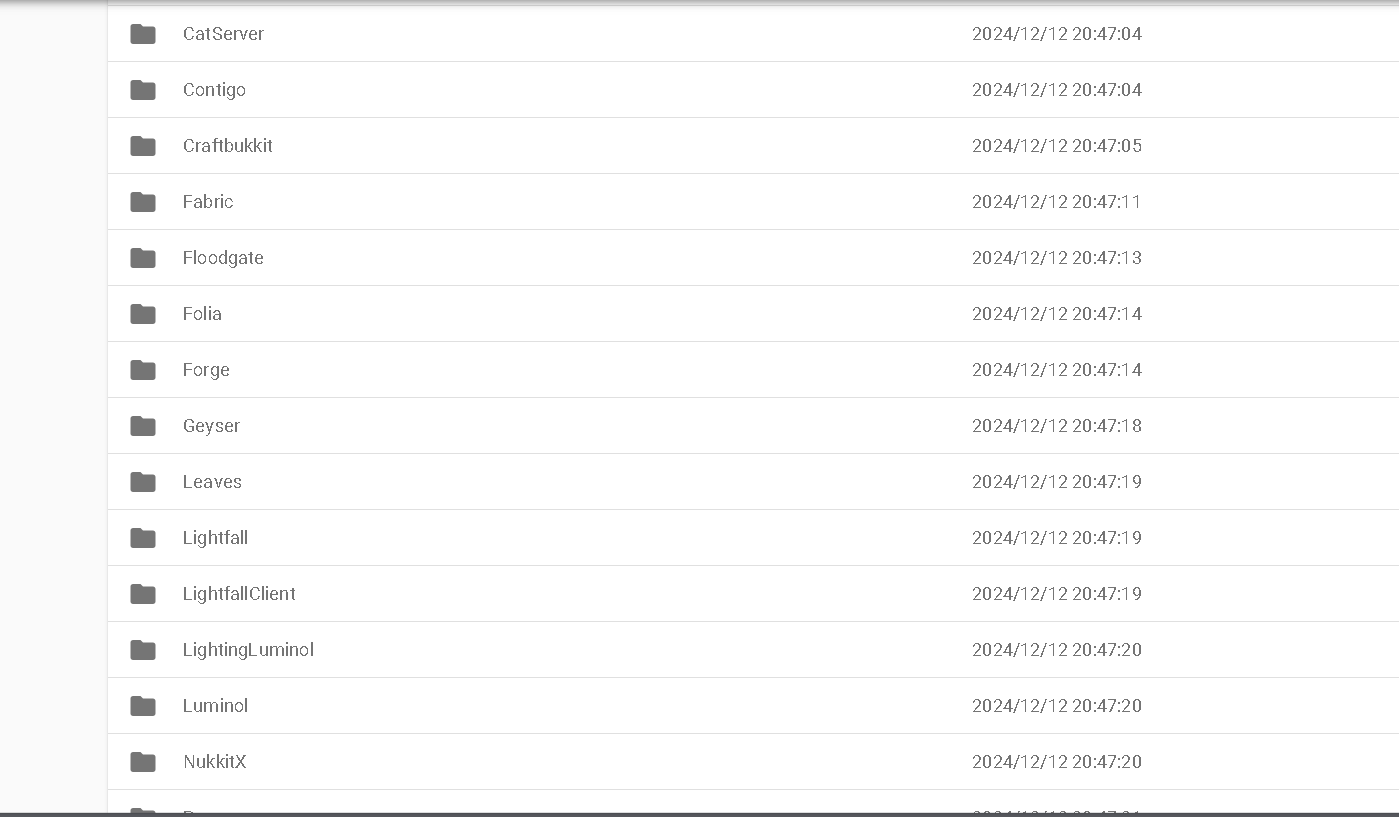Click the Geyser folder icon
Screen dimensions: 1399x817
[143, 426]
